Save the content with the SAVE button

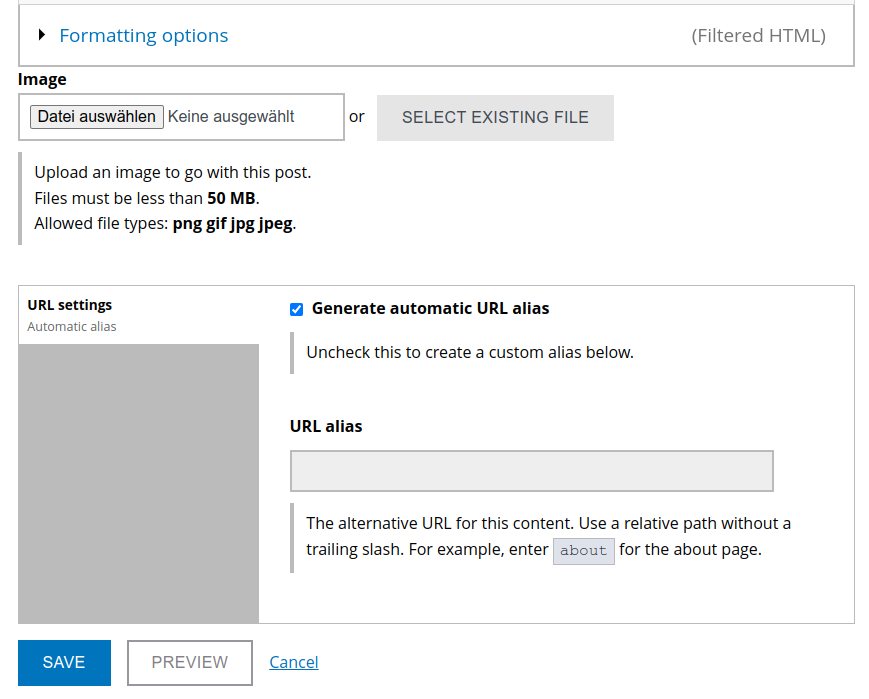(x=64, y=662)
